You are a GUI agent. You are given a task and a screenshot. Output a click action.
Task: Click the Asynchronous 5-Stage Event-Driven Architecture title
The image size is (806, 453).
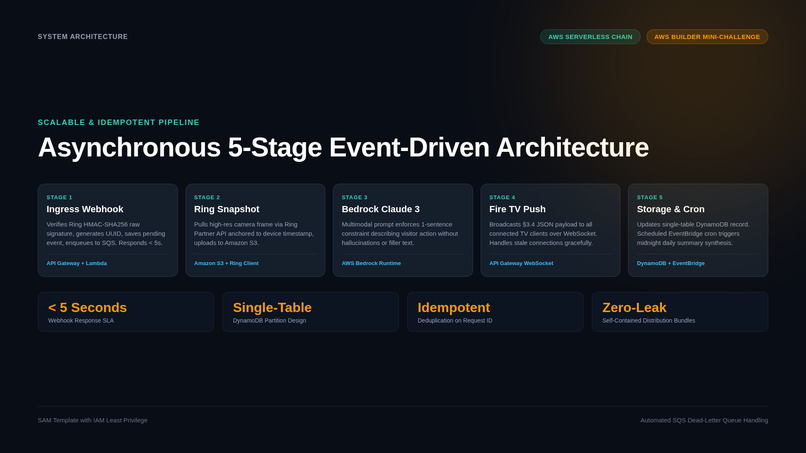point(343,148)
